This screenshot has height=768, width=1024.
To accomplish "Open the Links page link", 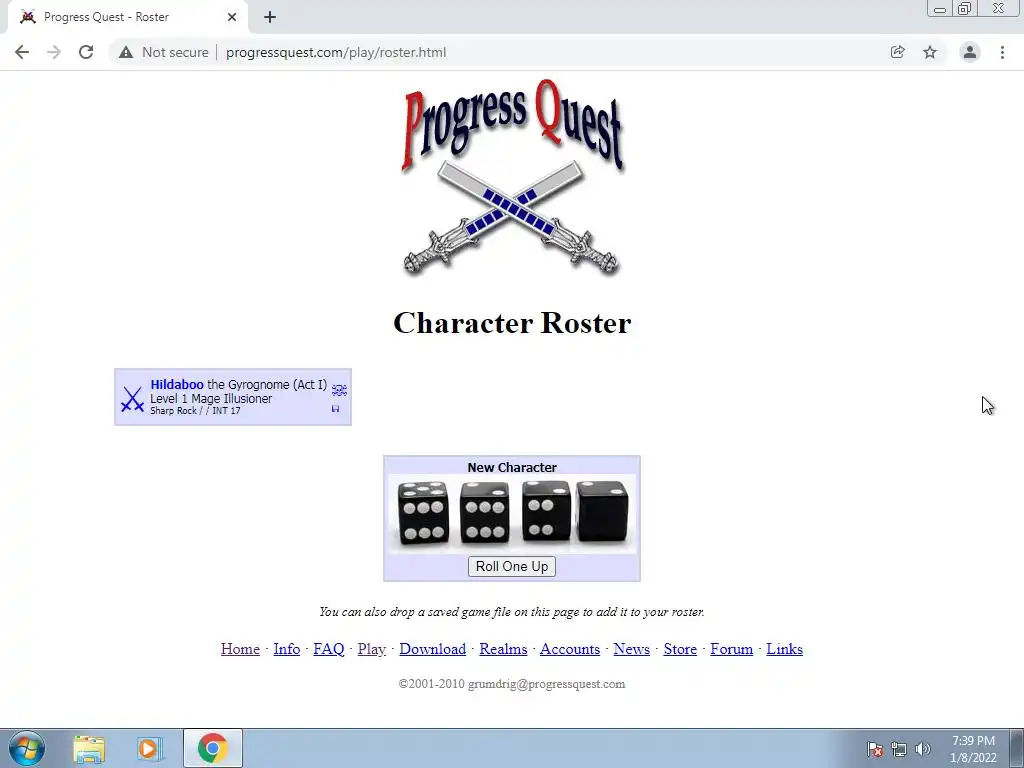I will click(784, 649).
